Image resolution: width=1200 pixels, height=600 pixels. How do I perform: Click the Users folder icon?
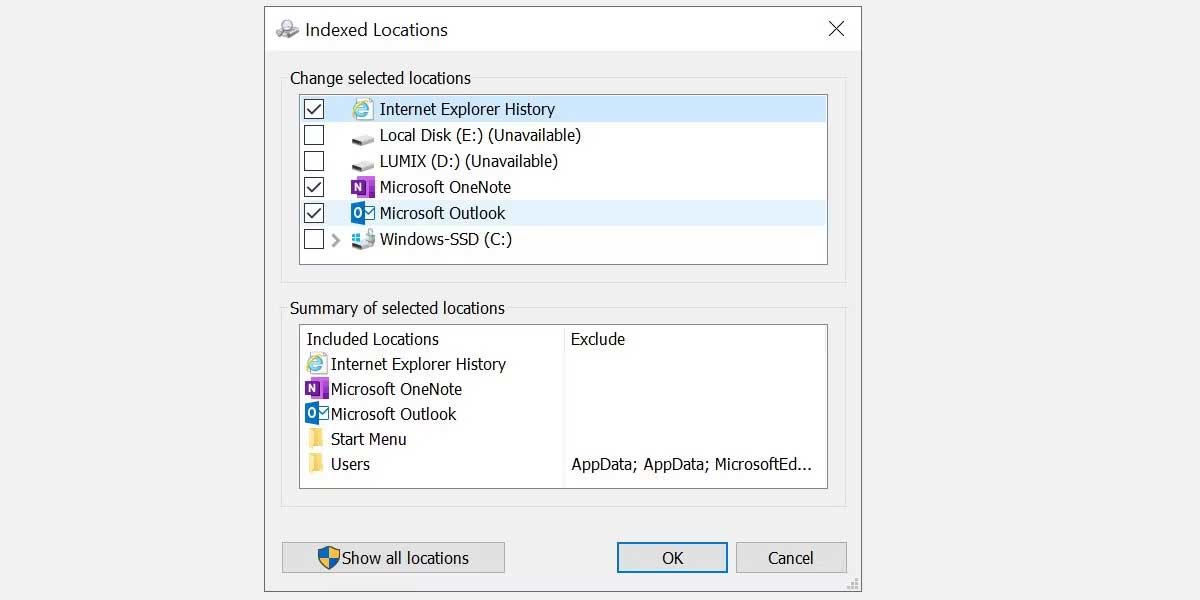click(316, 464)
